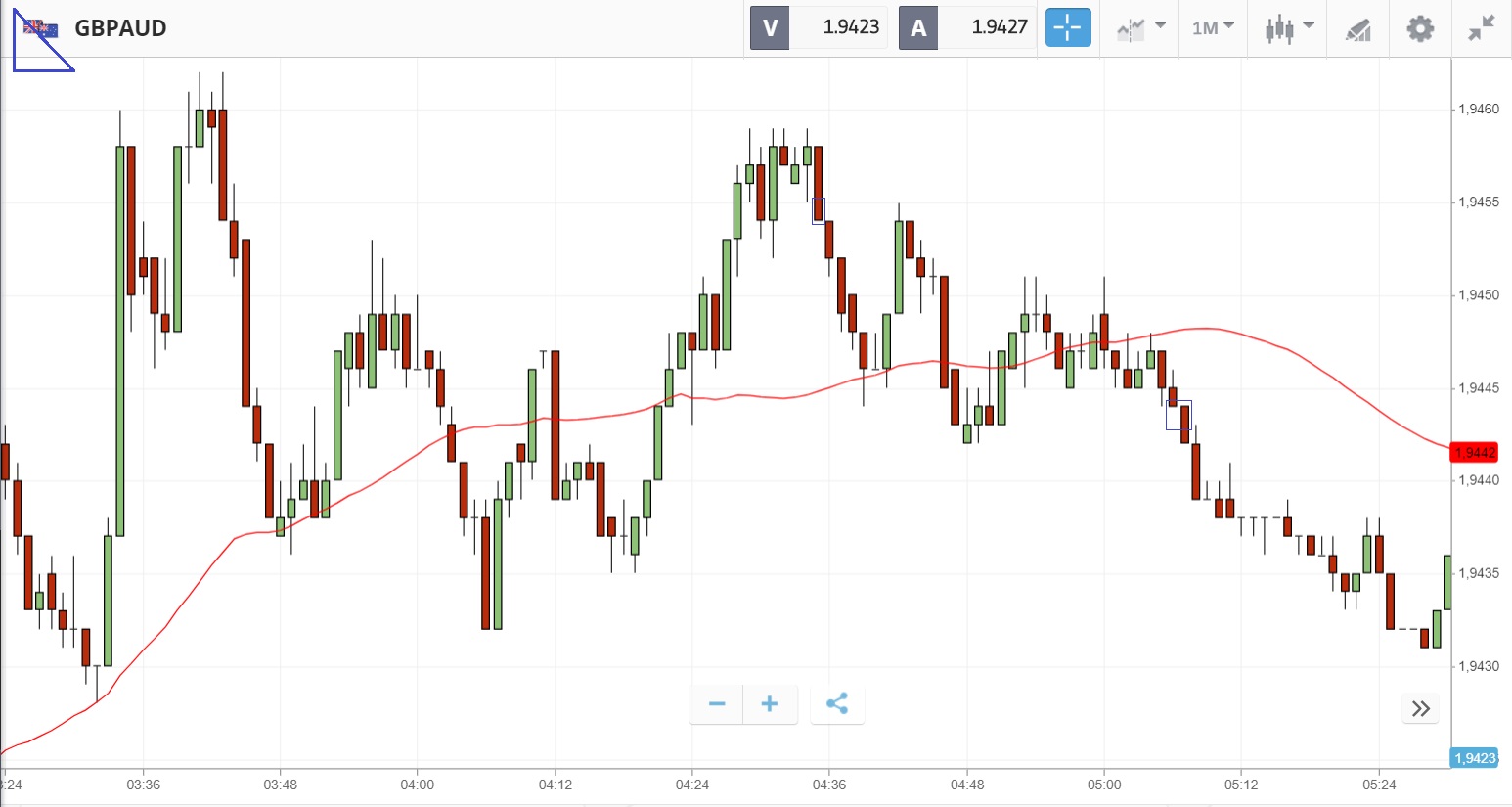Click the GBPAUD flag icon

tap(41, 29)
